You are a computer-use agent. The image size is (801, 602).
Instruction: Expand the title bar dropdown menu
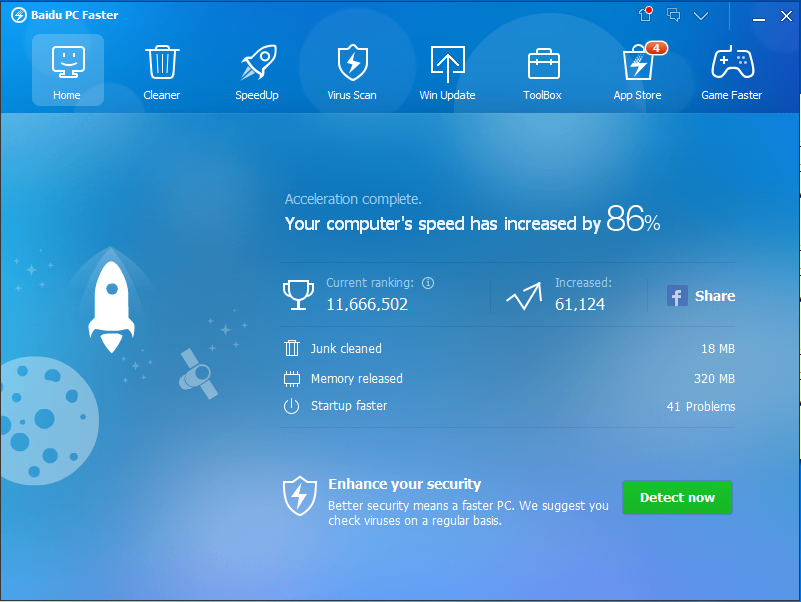point(701,16)
